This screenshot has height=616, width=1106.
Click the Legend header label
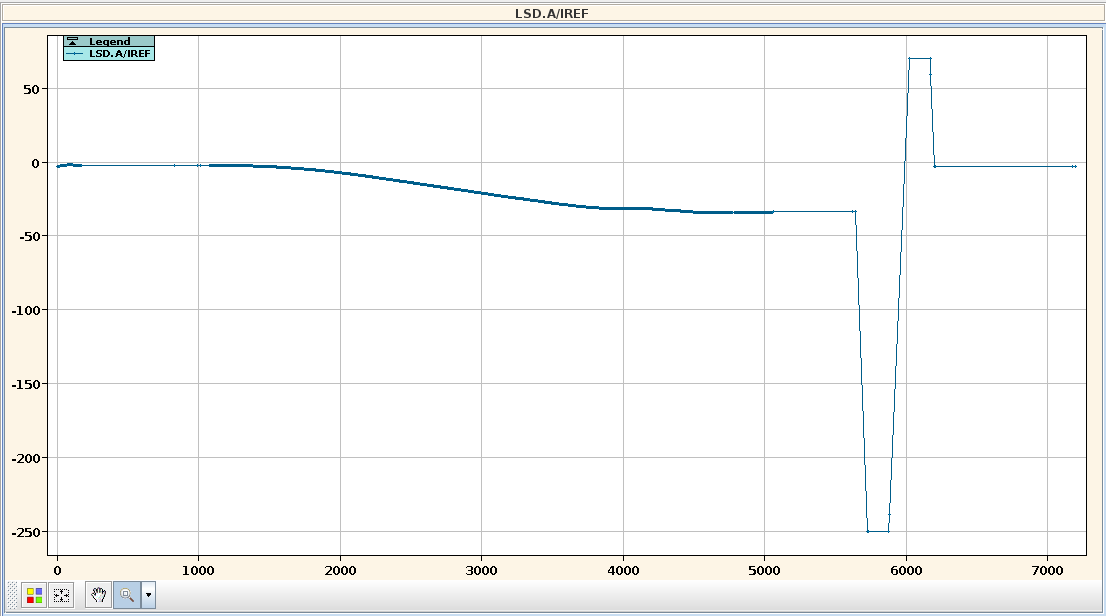(x=109, y=41)
